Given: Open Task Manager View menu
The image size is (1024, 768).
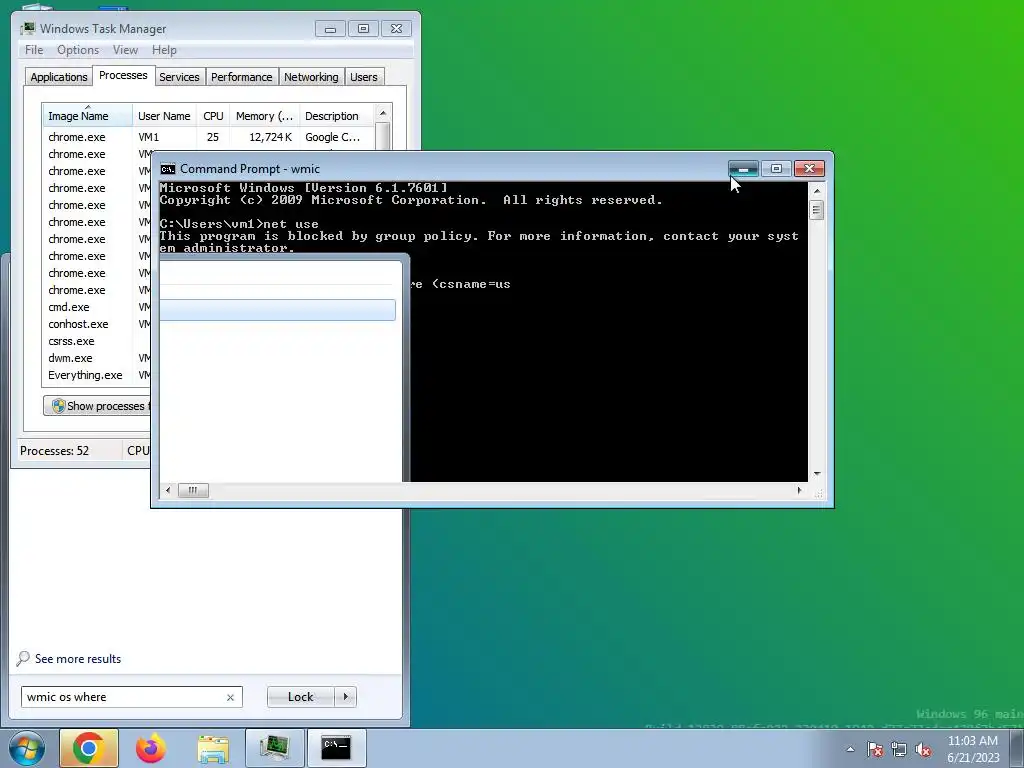Looking at the screenshot, I should [125, 50].
